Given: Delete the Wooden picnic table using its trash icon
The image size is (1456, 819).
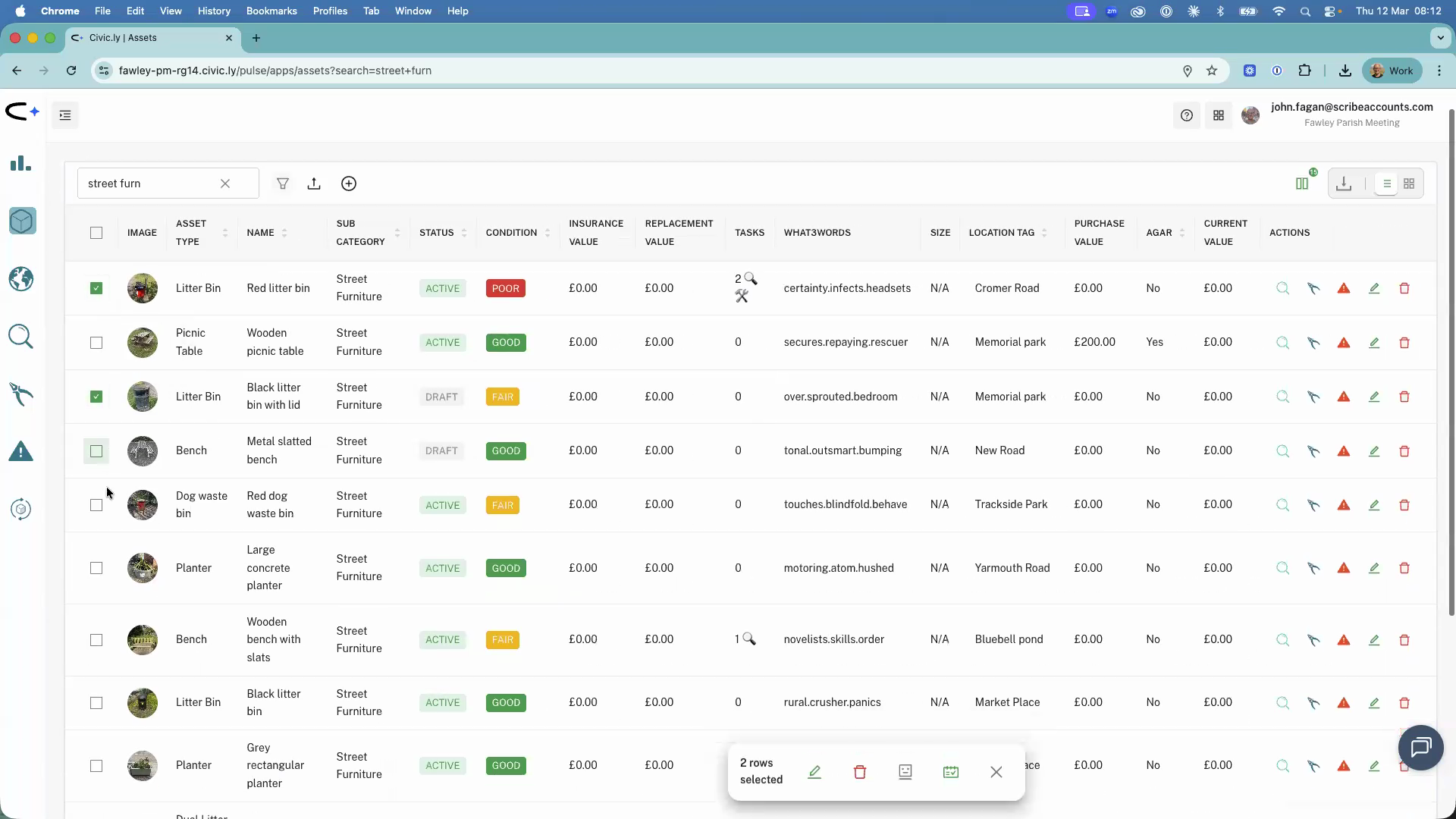Looking at the screenshot, I should coord(1404,343).
